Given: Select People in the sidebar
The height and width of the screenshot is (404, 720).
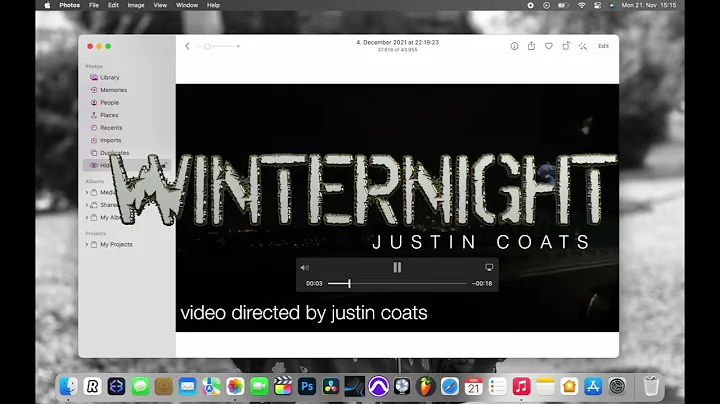Looking at the screenshot, I should pyautogui.click(x=109, y=102).
